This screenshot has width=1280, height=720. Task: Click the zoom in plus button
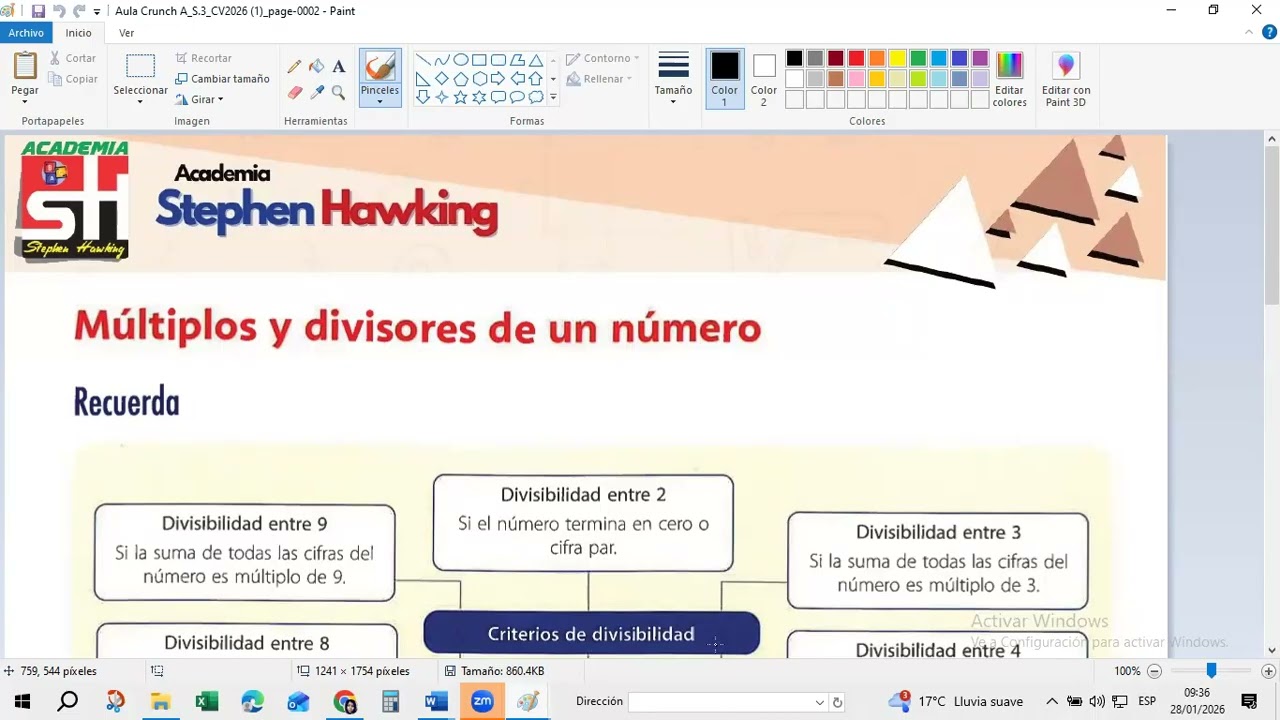[1269, 671]
